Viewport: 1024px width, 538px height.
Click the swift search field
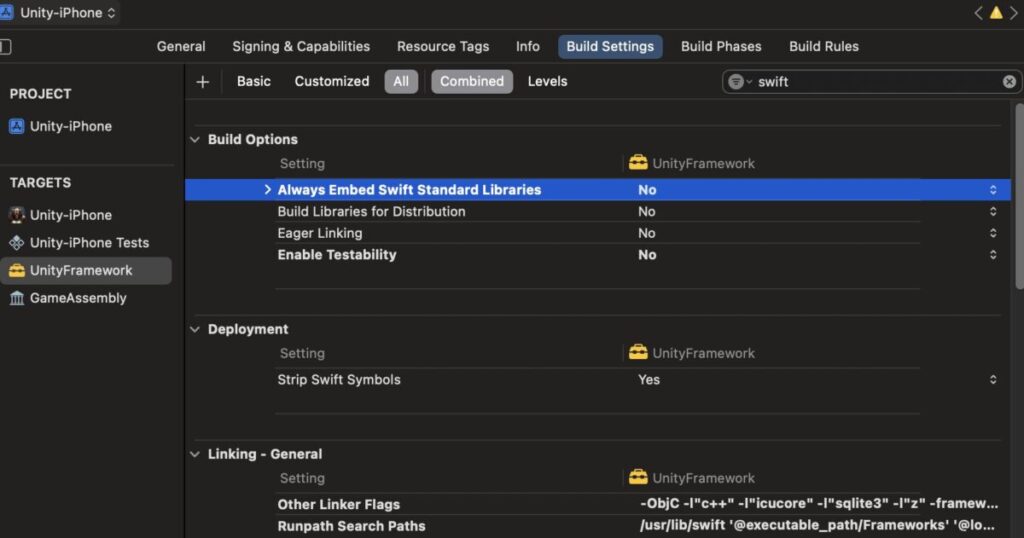click(872, 82)
